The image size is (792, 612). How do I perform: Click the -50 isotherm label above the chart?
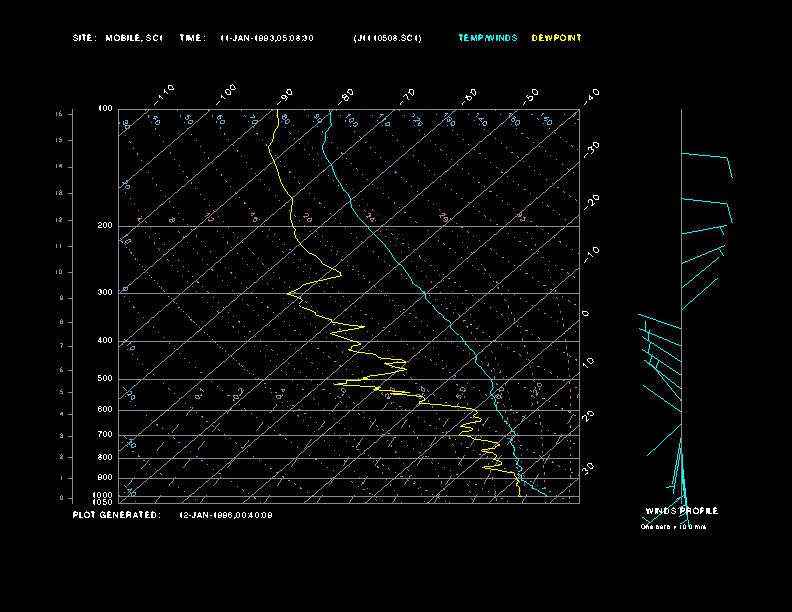pos(530,96)
